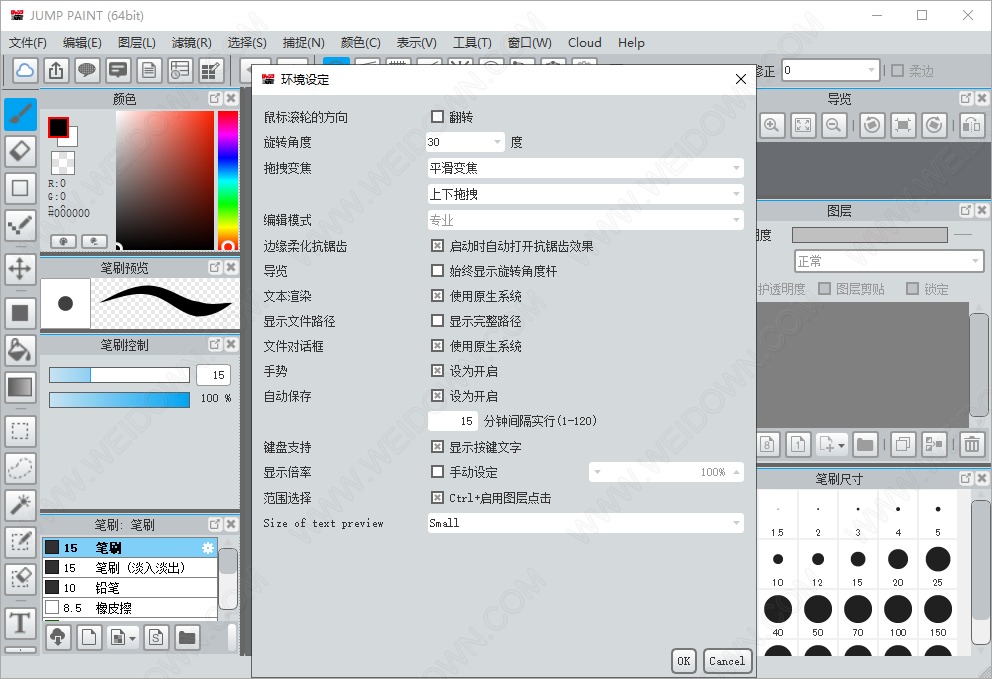Select brush size 100 preset

pyautogui.click(x=898, y=614)
